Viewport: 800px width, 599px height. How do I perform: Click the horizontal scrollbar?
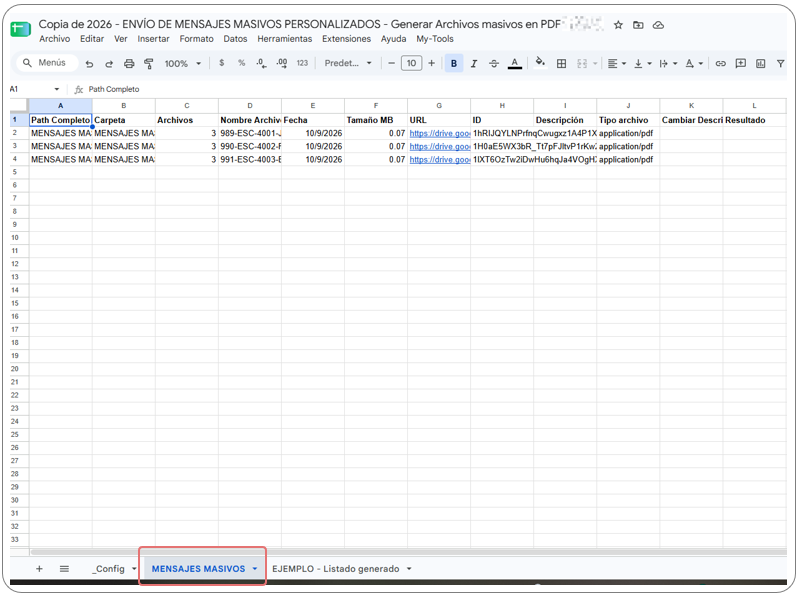(x=408, y=552)
